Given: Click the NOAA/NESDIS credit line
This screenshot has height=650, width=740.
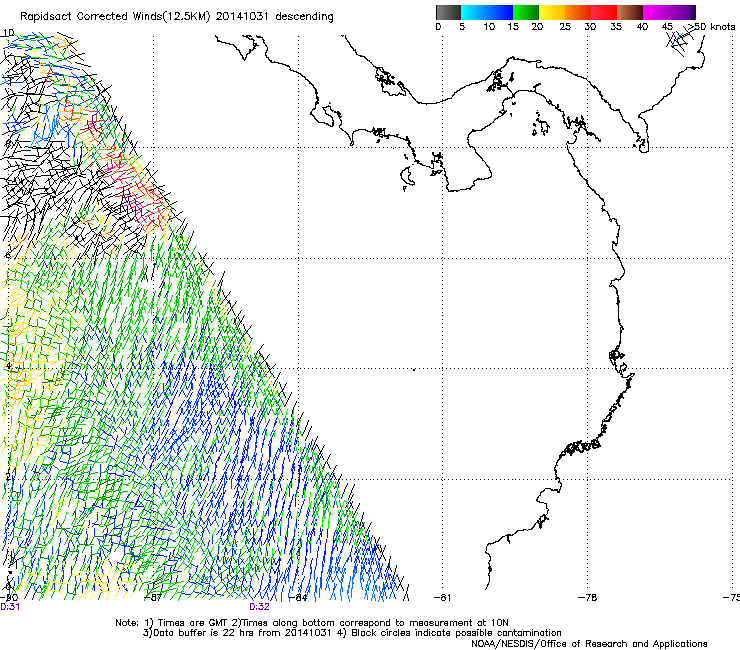Looking at the screenshot, I should tap(589, 644).
